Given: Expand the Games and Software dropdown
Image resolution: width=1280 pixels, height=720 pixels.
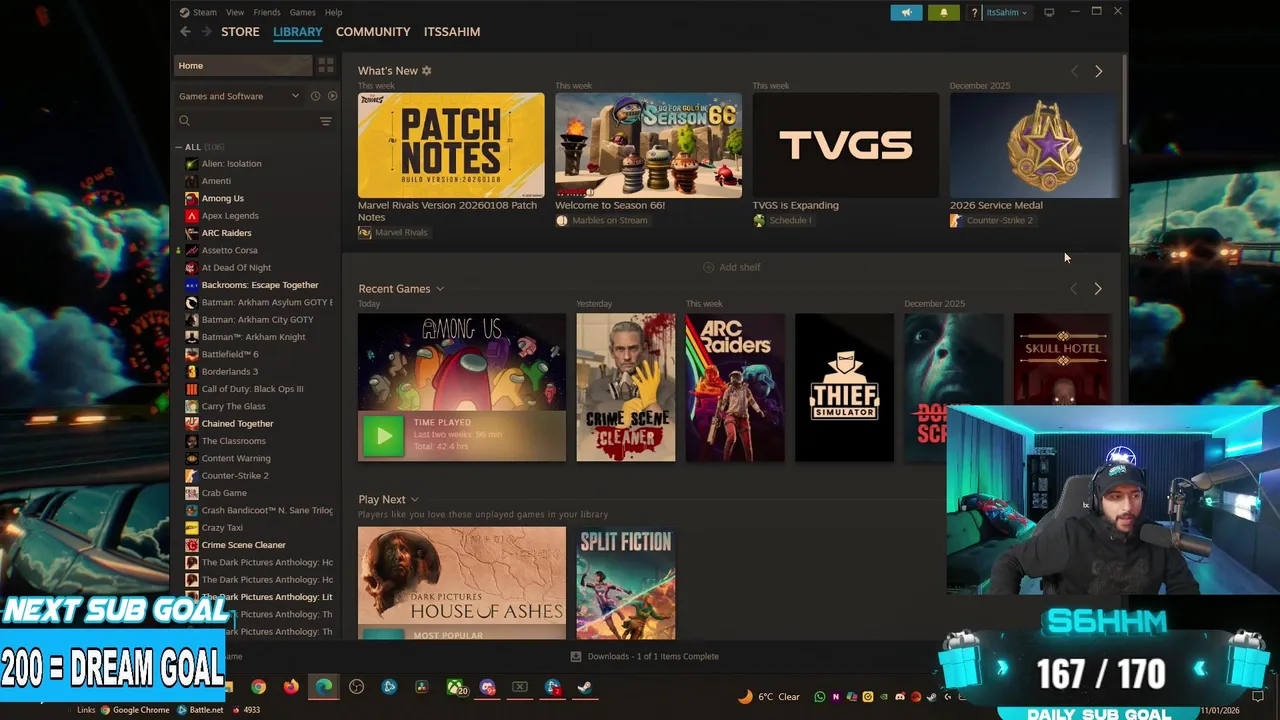Looking at the screenshot, I should (238, 96).
